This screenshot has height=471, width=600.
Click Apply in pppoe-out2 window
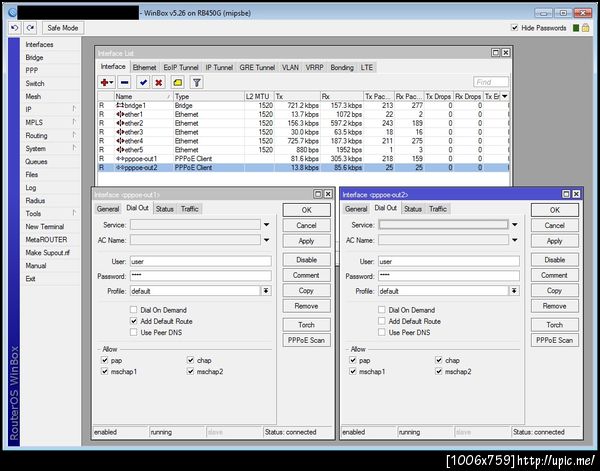(554, 241)
